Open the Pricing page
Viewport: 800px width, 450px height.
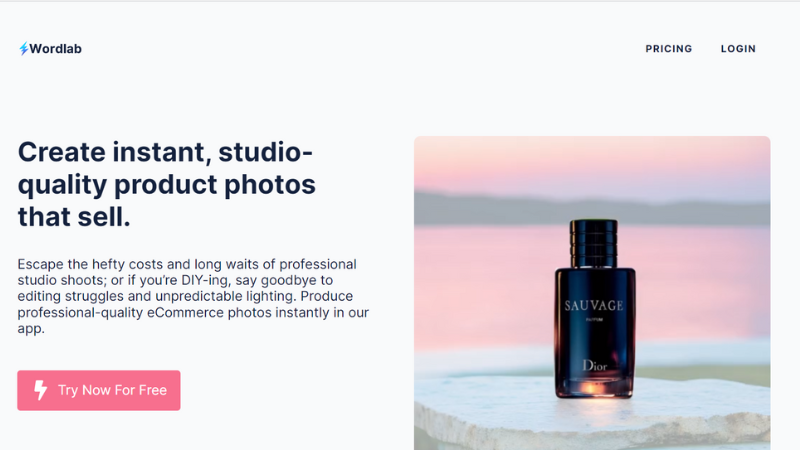(668, 49)
